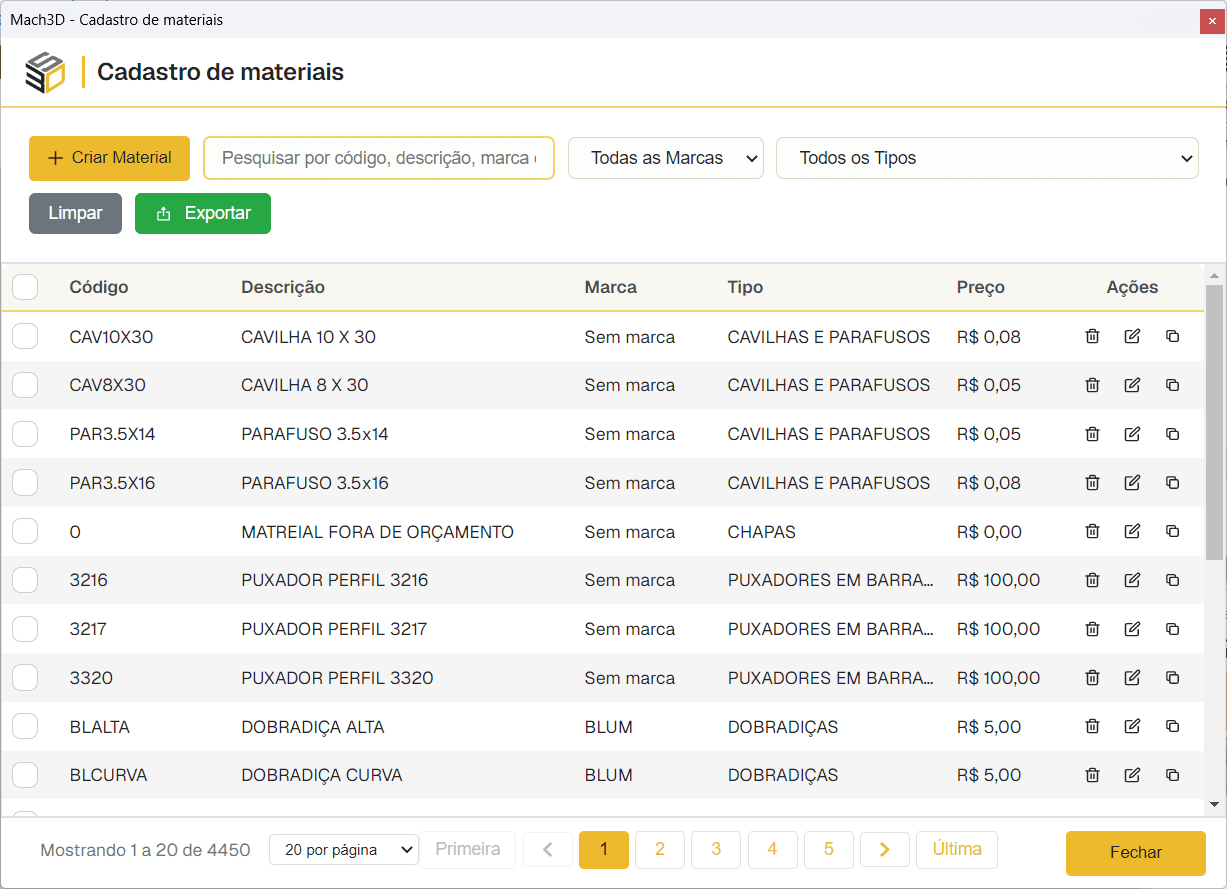Viewport: 1227px width, 889px height.
Task: Check the BLALTA row checkbox
Action: 25,727
